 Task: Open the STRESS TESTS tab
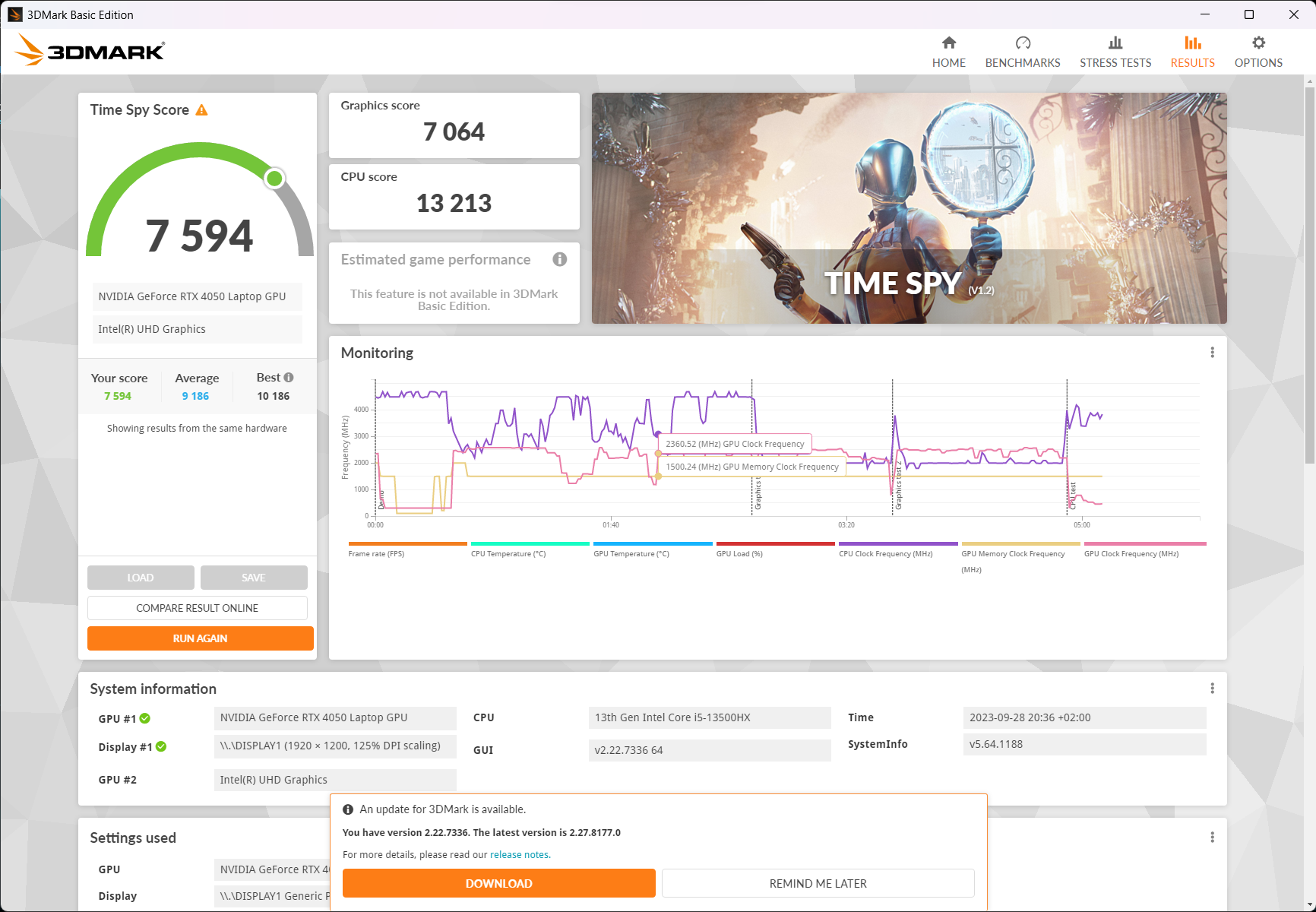click(1115, 52)
